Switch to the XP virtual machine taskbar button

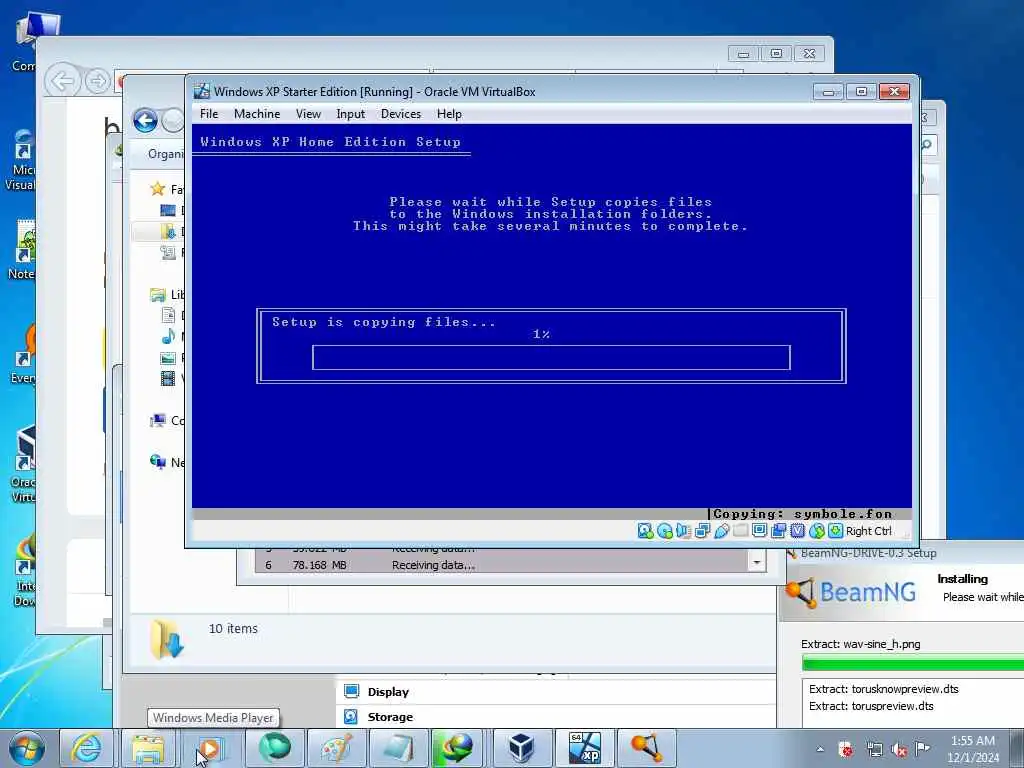click(584, 748)
